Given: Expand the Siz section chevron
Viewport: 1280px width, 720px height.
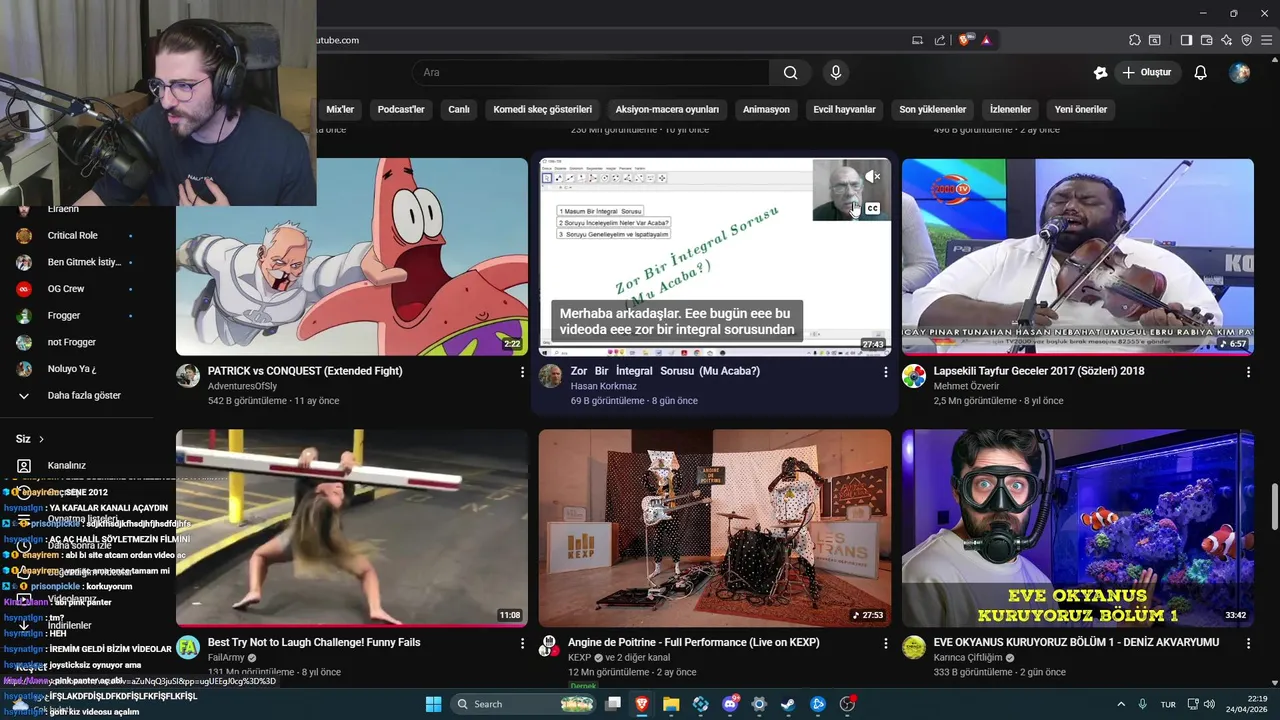Looking at the screenshot, I should [41, 439].
